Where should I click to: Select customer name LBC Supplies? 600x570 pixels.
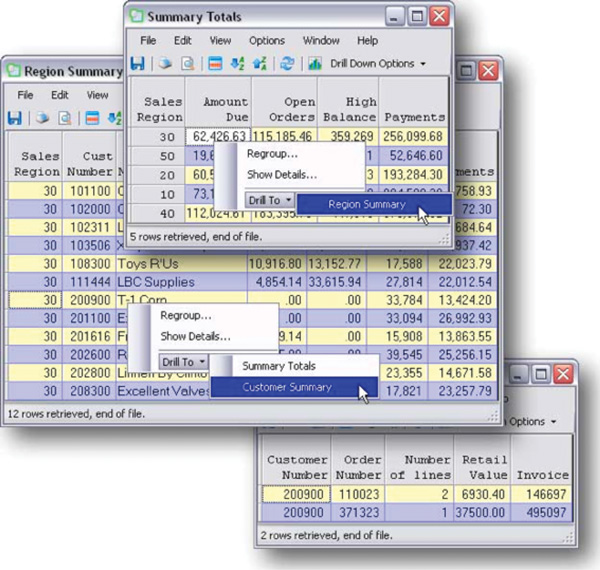click(x=181, y=282)
